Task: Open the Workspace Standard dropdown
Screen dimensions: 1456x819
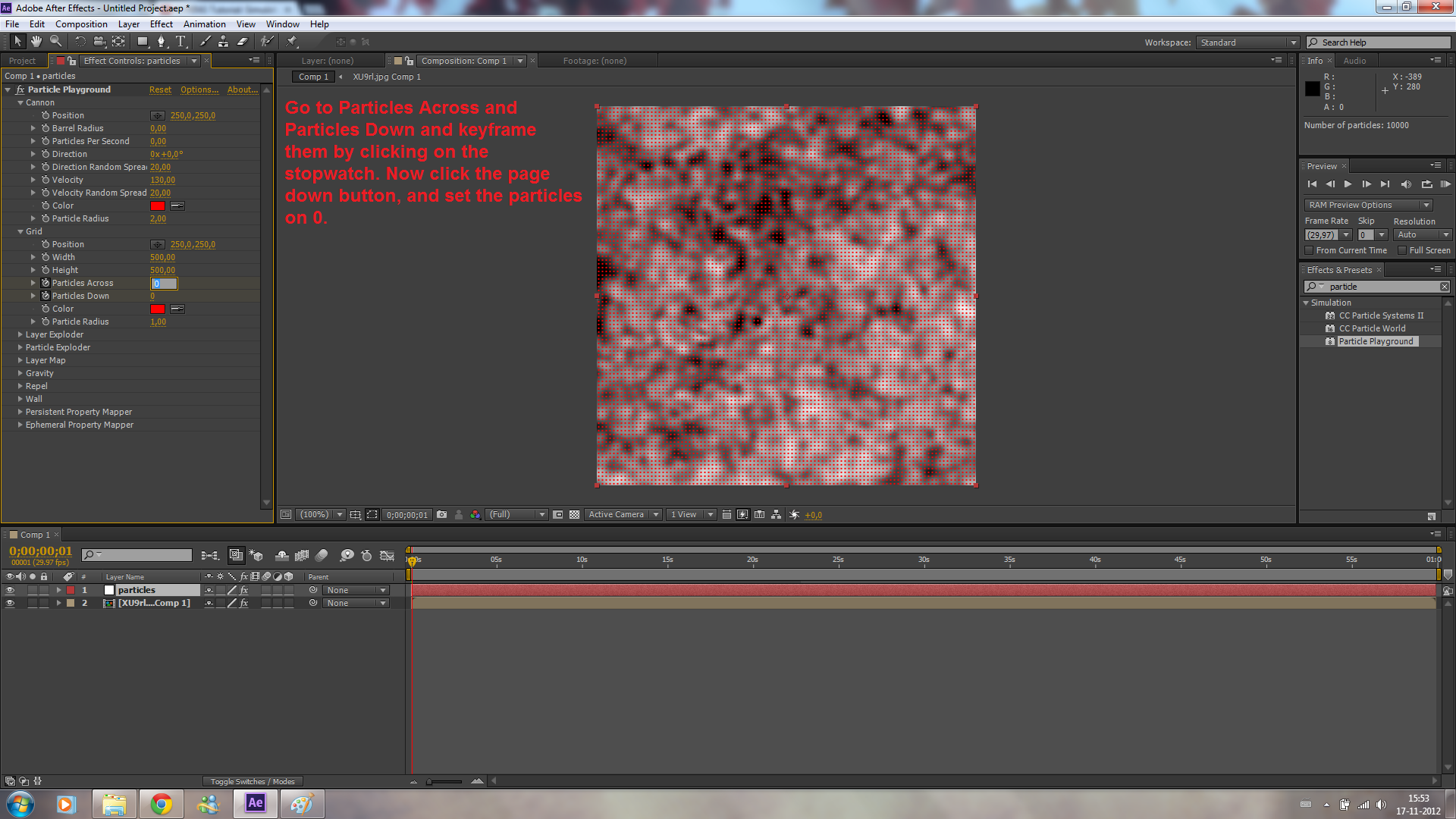Action: click(x=1248, y=42)
